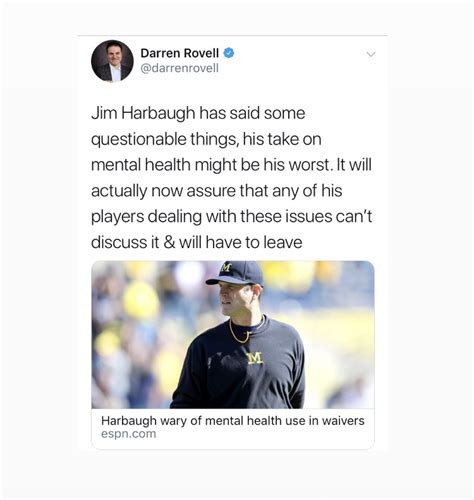This screenshot has height=500, width=474.
Task: Click the yellow lanyard in the photo
Action: tap(242, 332)
